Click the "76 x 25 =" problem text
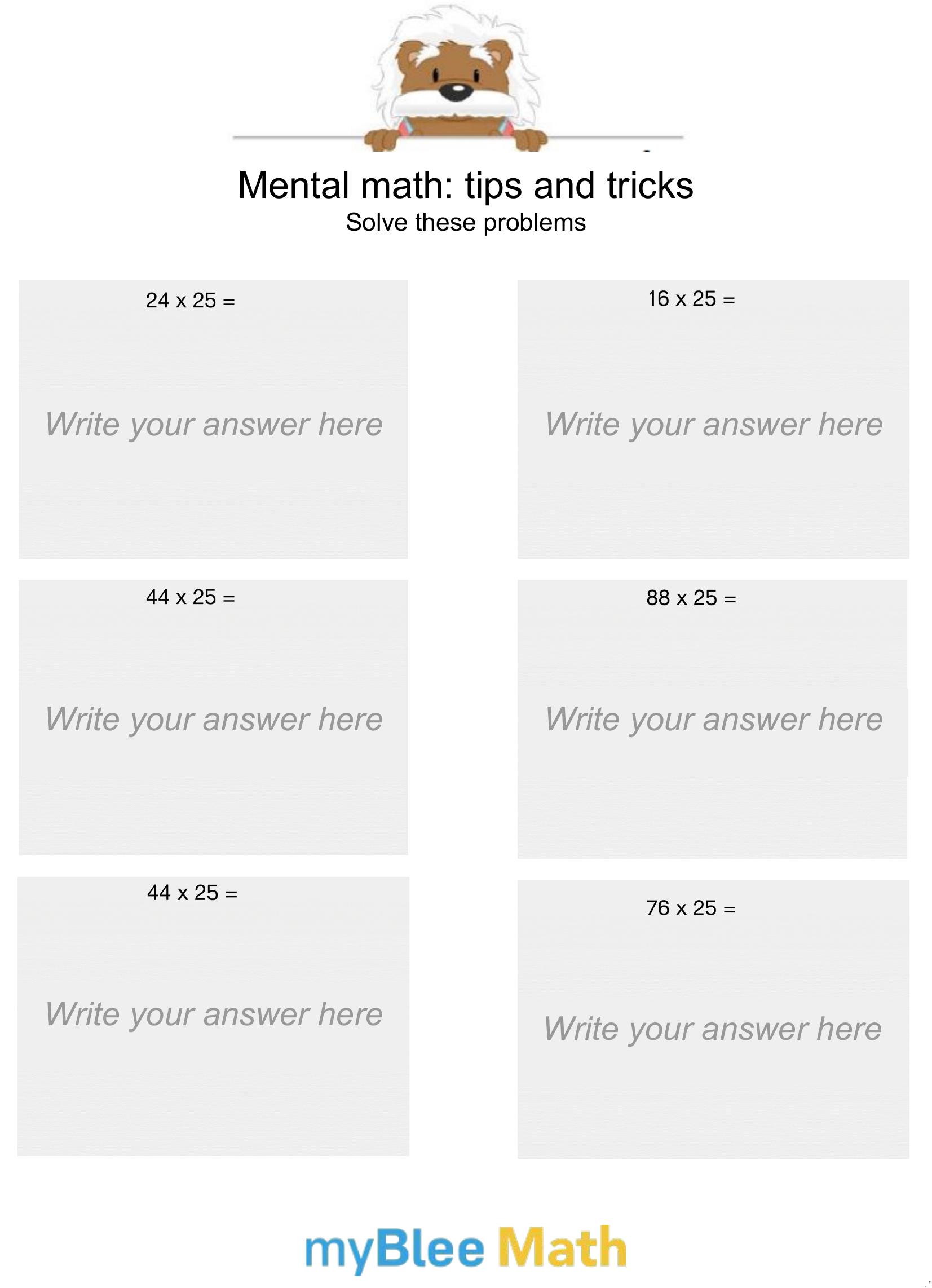932x1288 pixels. (691, 907)
